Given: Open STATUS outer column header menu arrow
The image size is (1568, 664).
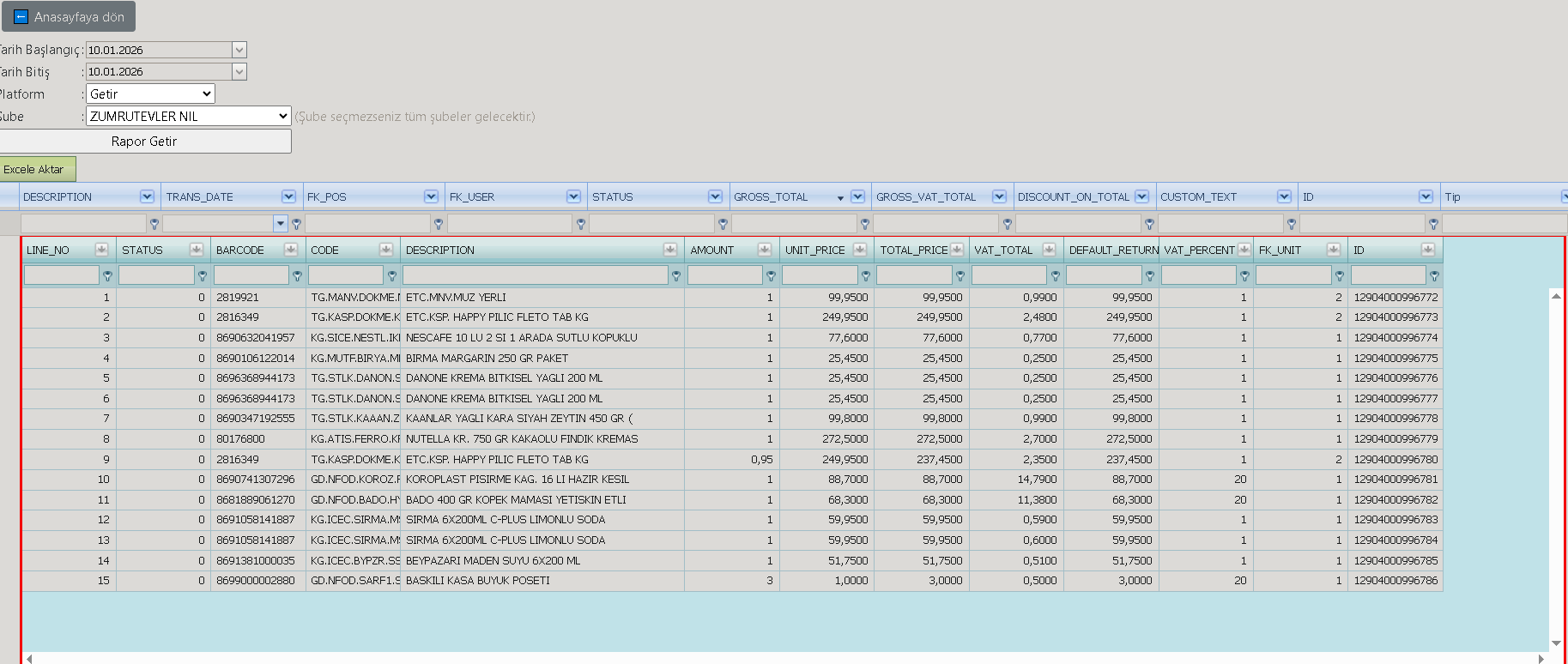Looking at the screenshot, I should tap(715, 196).
